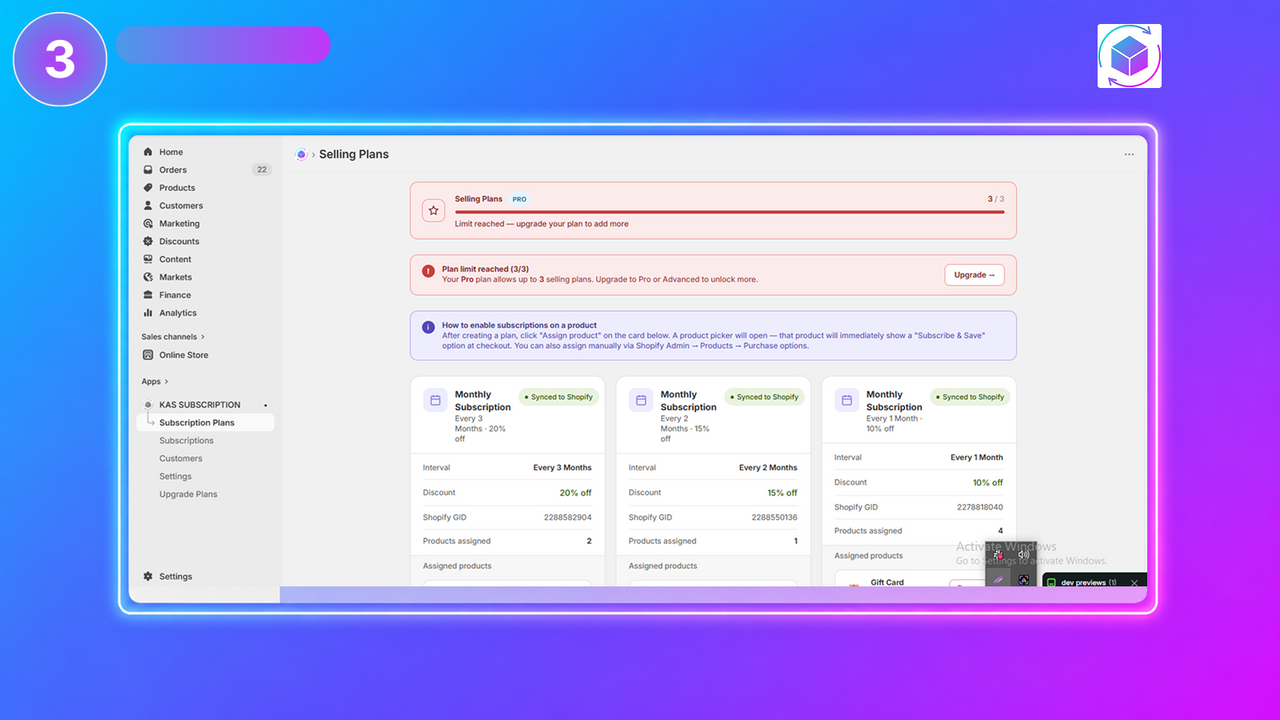
Task: Click Shopify GID value 2278818040
Action: [x=980, y=507]
